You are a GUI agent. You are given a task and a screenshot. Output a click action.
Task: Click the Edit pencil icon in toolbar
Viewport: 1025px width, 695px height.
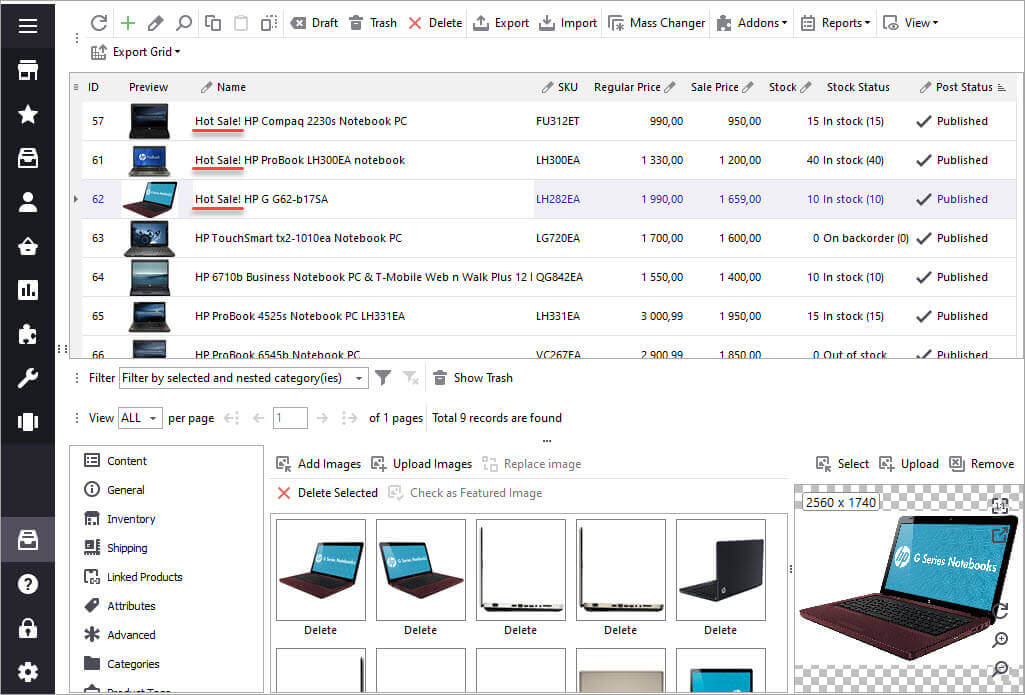pyautogui.click(x=155, y=22)
